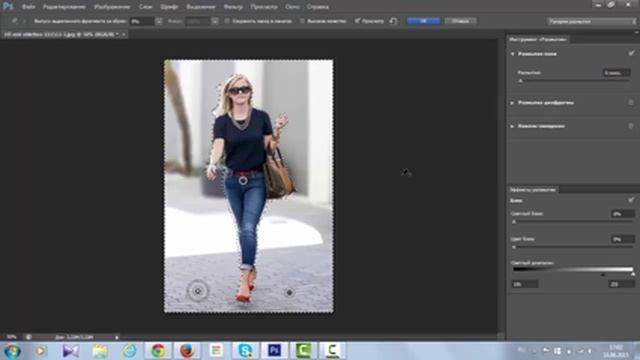Open Google Chrome from the taskbar
The image size is (640, 360).
(158, 351)
